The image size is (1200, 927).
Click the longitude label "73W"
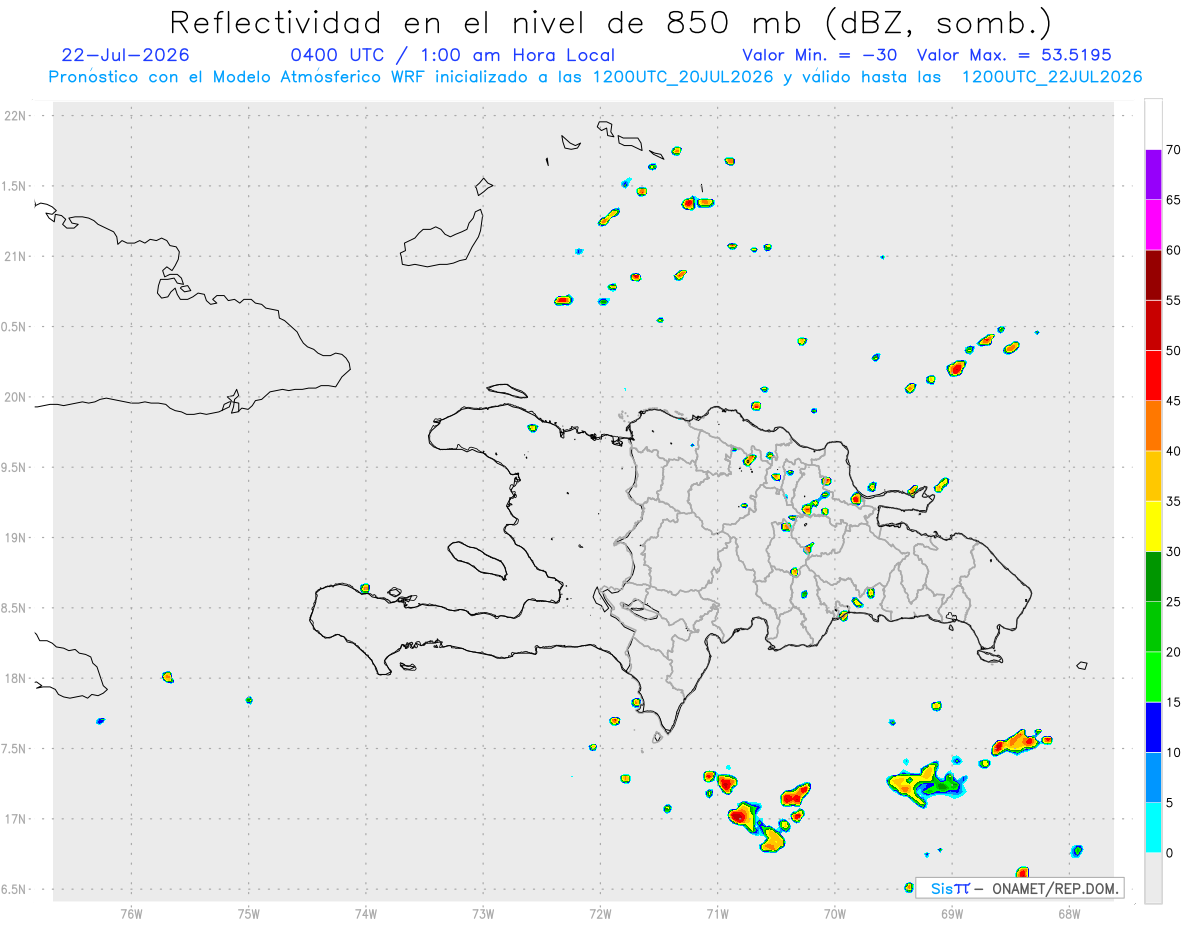pos(483,912)
